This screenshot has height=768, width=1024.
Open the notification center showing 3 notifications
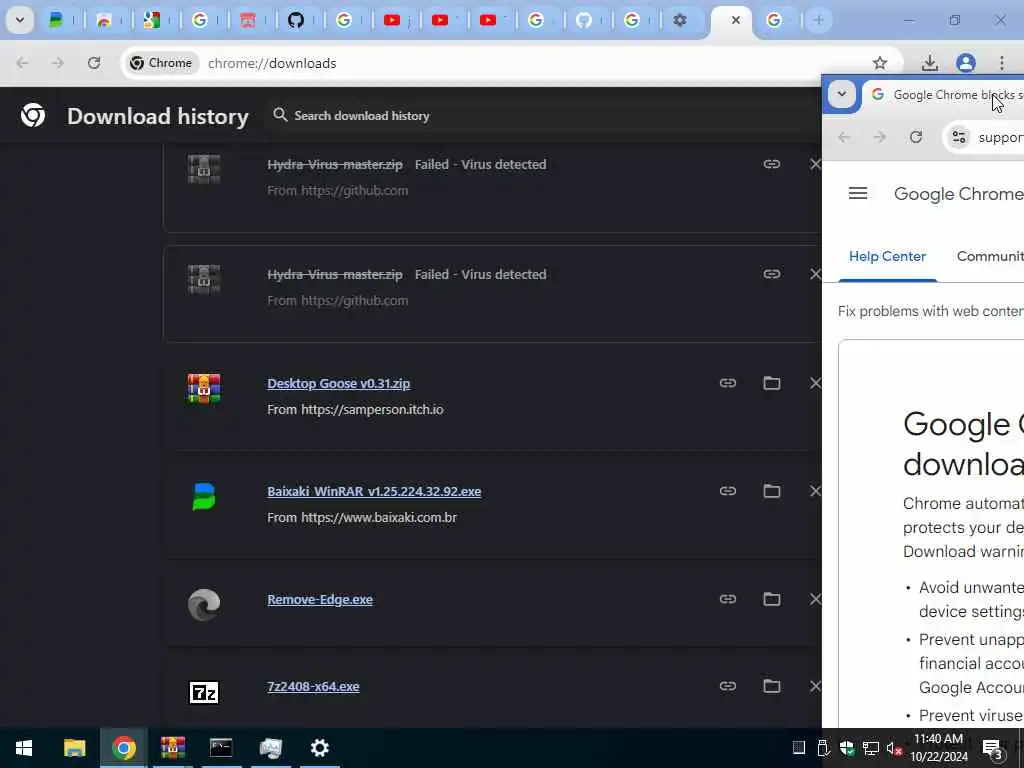click(x=993, y=748)
